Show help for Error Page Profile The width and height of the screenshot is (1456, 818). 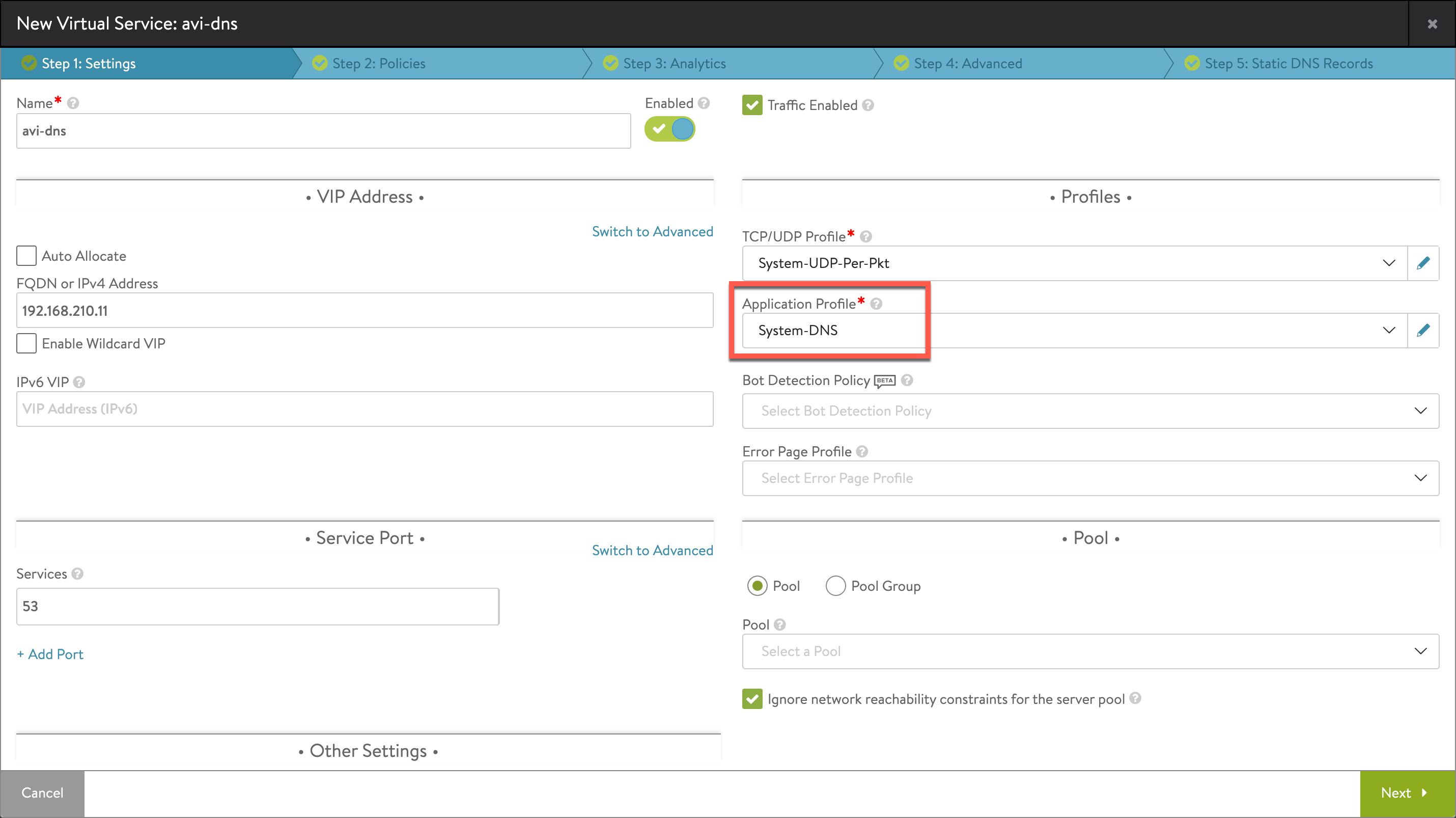(862, 451)
